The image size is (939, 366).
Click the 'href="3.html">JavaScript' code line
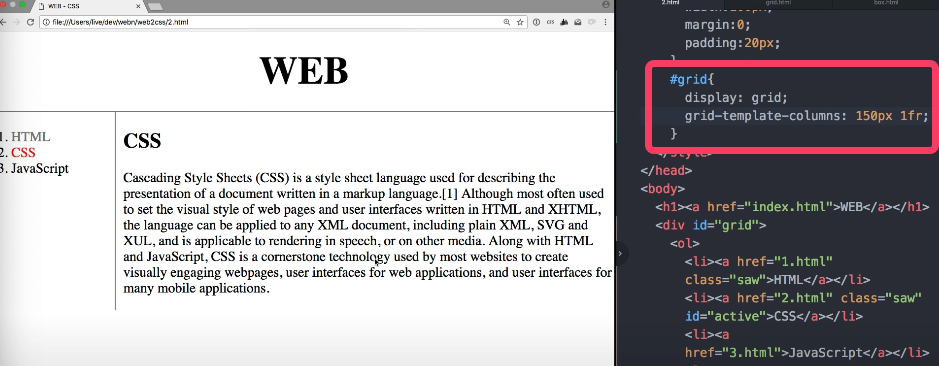coord(807,352)
